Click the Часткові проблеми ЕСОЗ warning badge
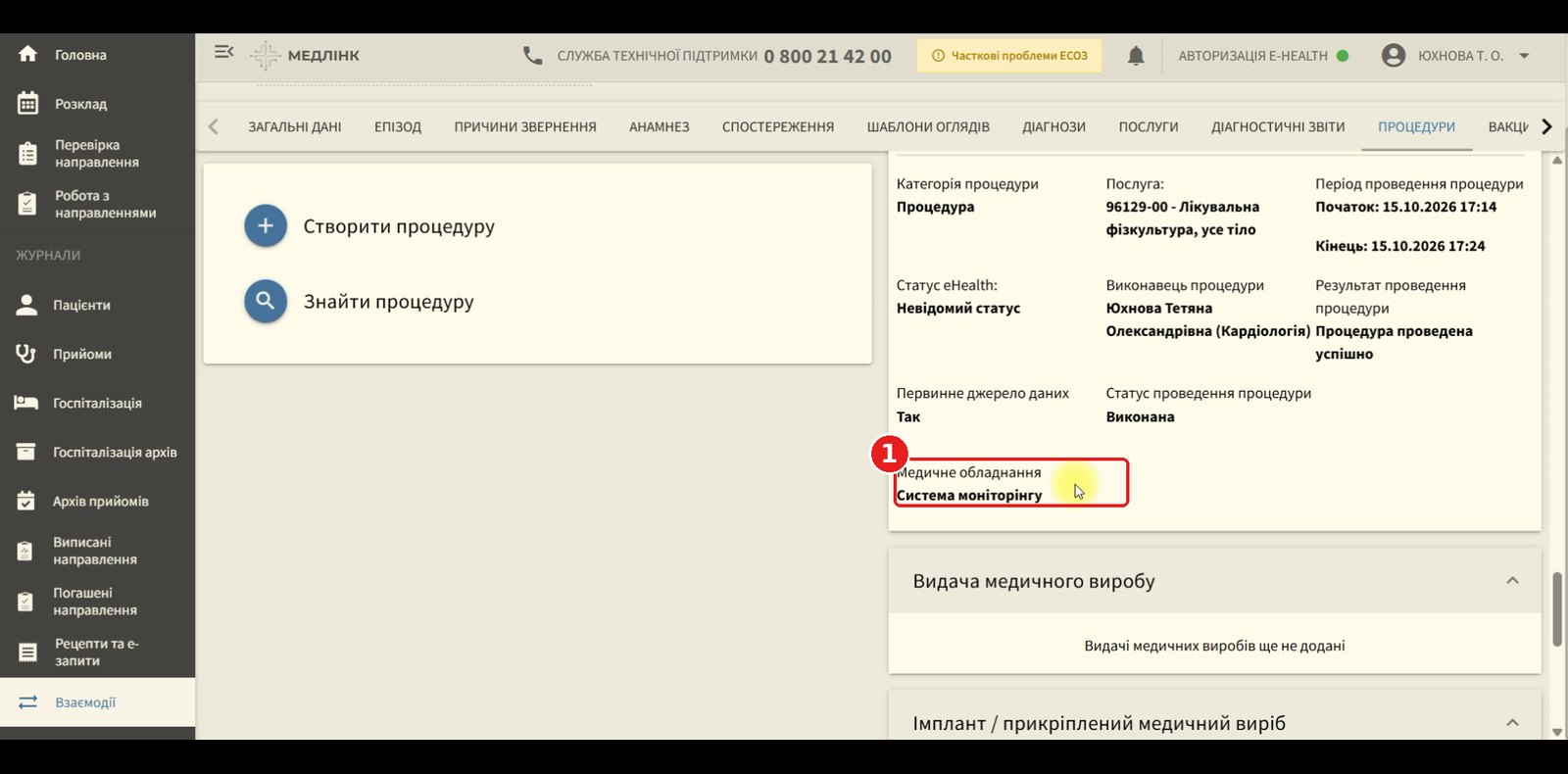1568x774 pixels. point(1009,56)
